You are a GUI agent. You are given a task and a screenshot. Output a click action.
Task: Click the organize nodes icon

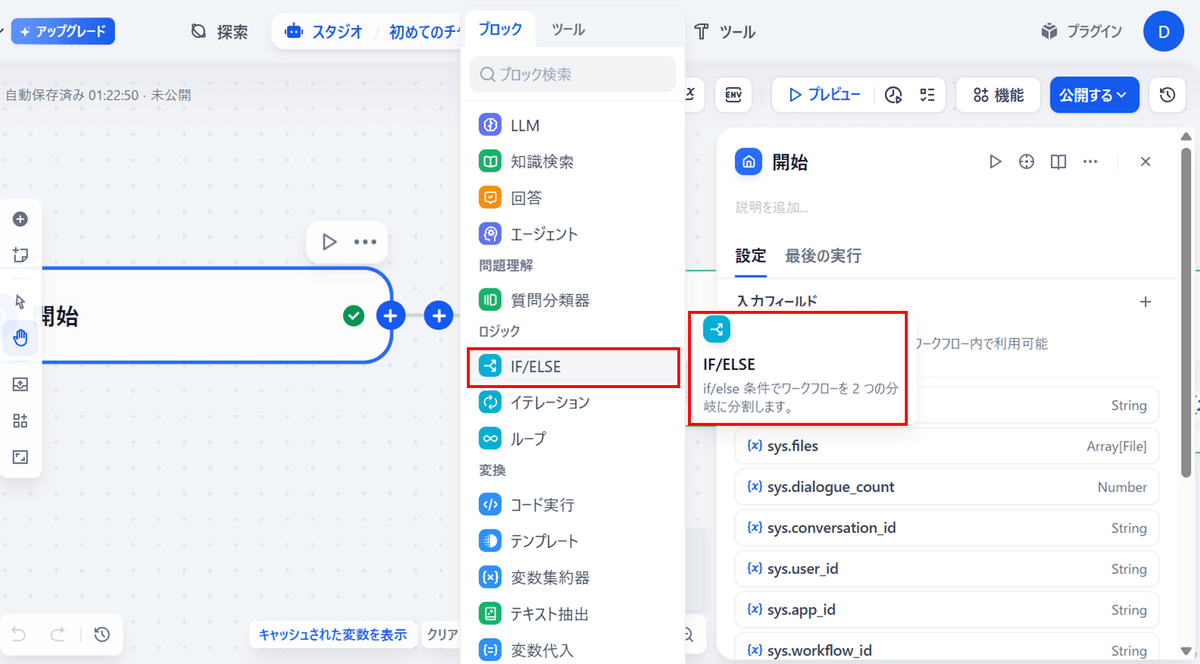[x=20, y=421]
